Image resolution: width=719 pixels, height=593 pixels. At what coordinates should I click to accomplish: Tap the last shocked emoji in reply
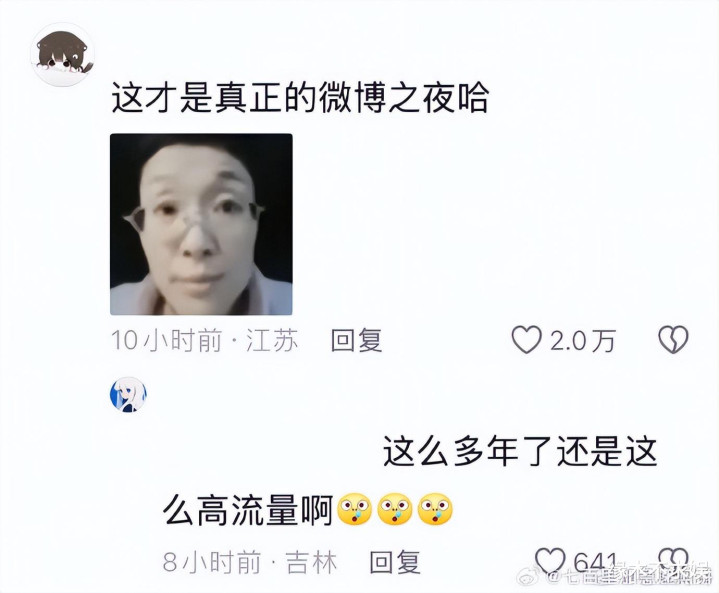[435, 509]
